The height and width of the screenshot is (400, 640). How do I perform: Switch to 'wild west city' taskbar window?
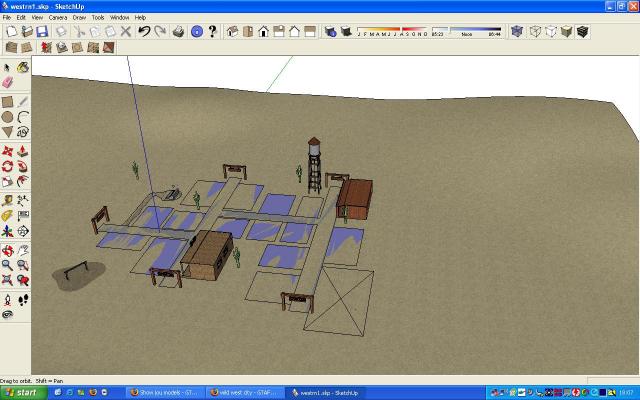click(246, 393)
